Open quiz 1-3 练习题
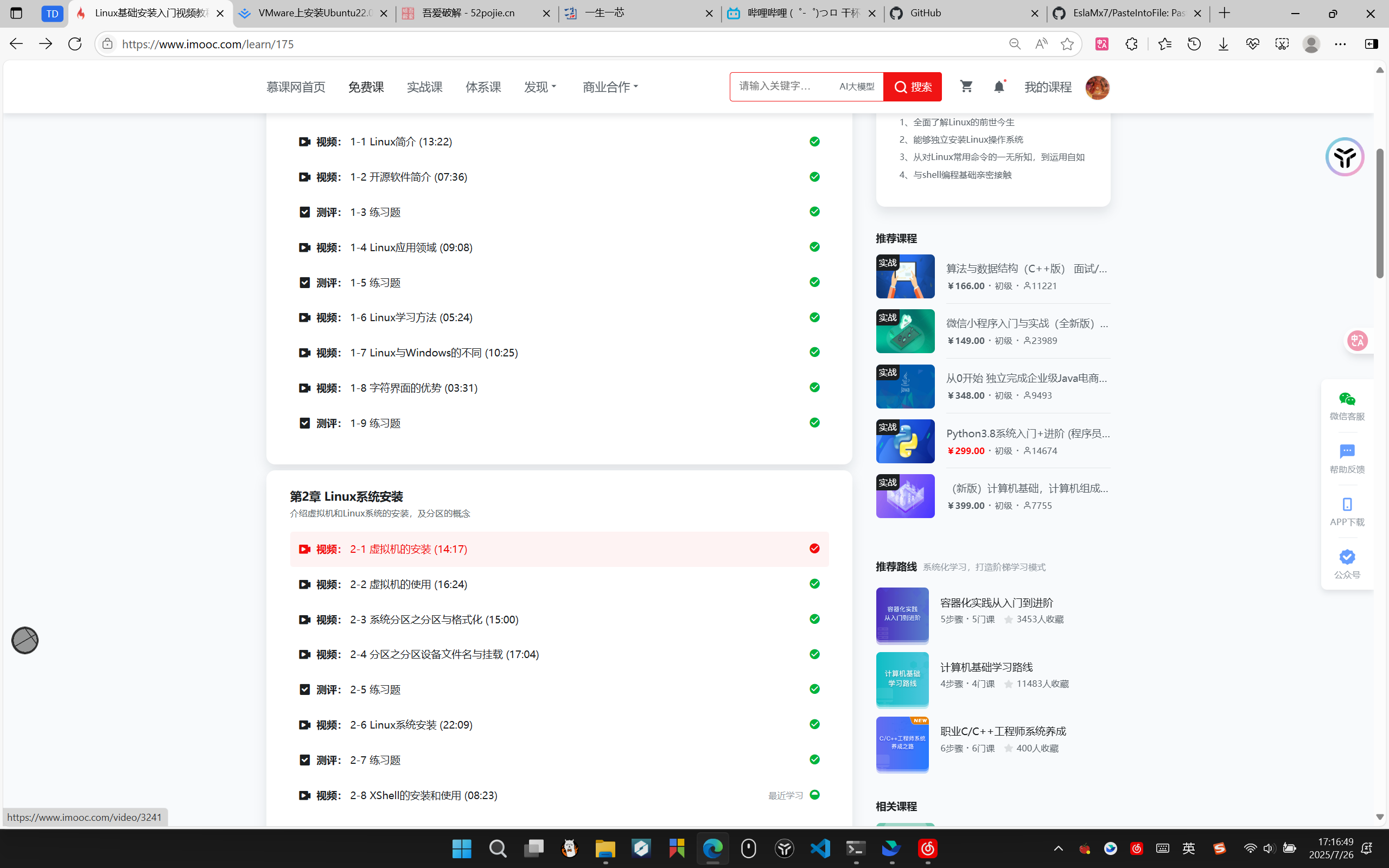Viewport: 1389px width, 868px height. pos(559,212)
